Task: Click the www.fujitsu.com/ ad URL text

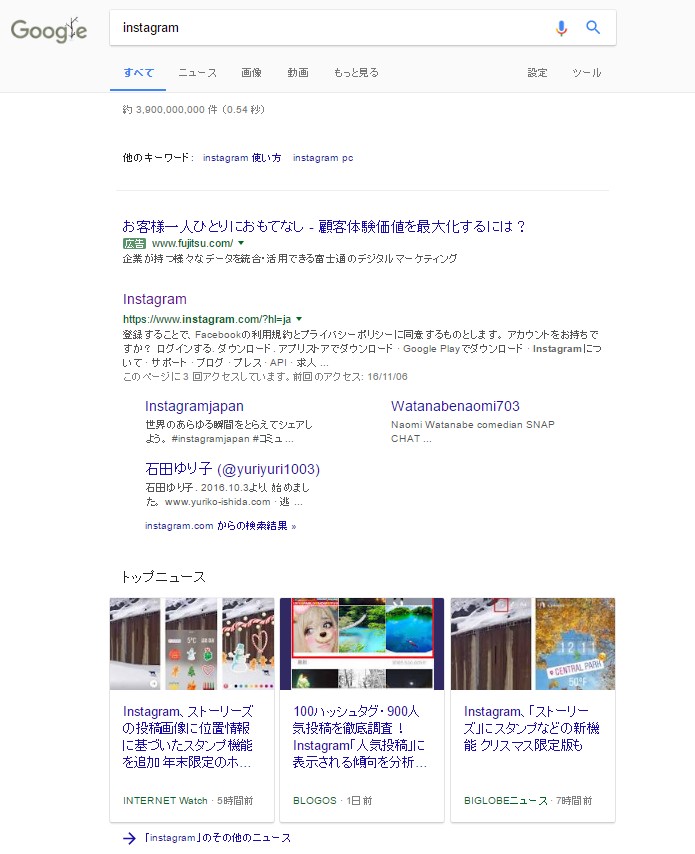Action: pos(192,243)
